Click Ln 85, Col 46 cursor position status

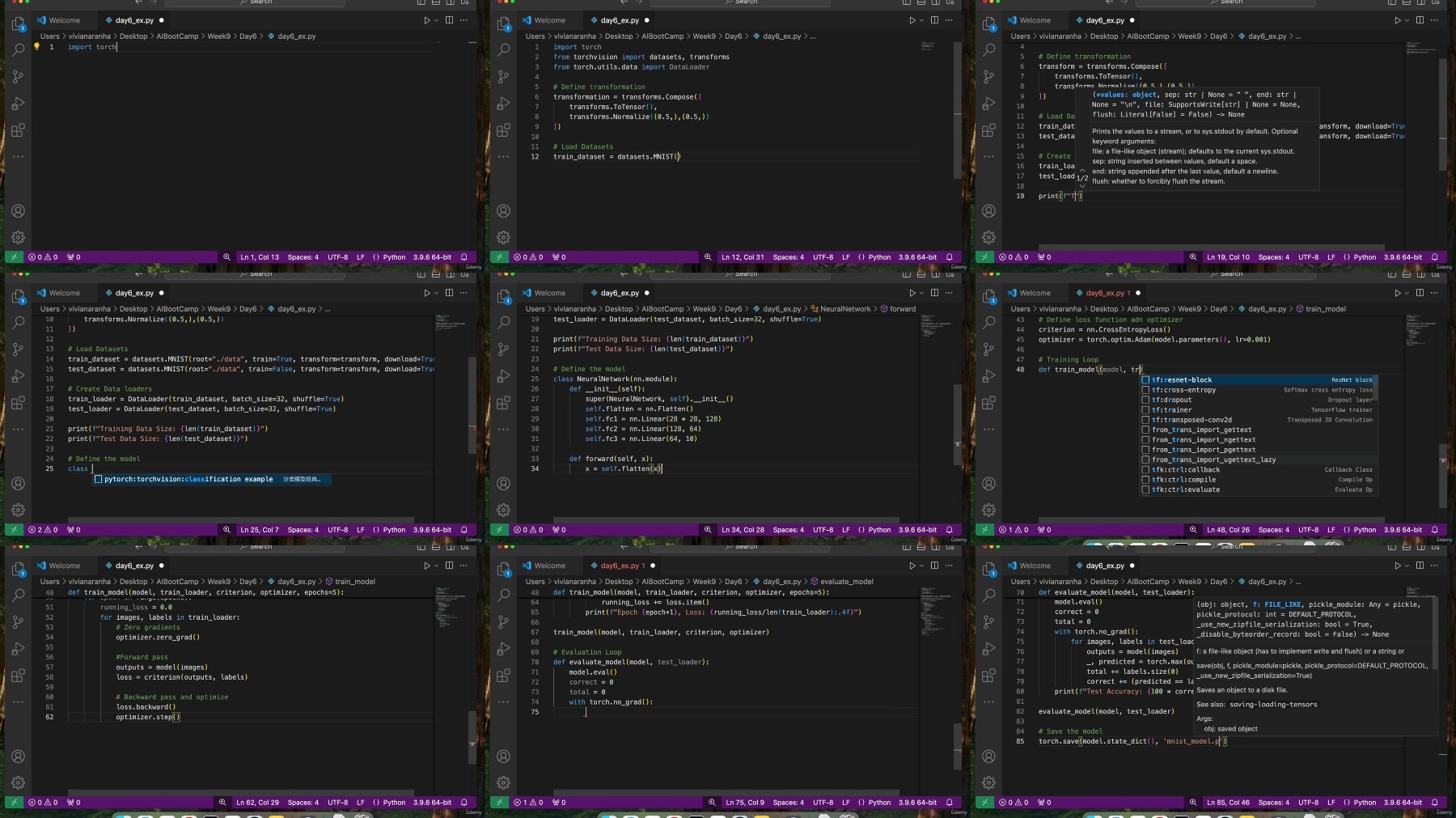tap(1228, 803)
